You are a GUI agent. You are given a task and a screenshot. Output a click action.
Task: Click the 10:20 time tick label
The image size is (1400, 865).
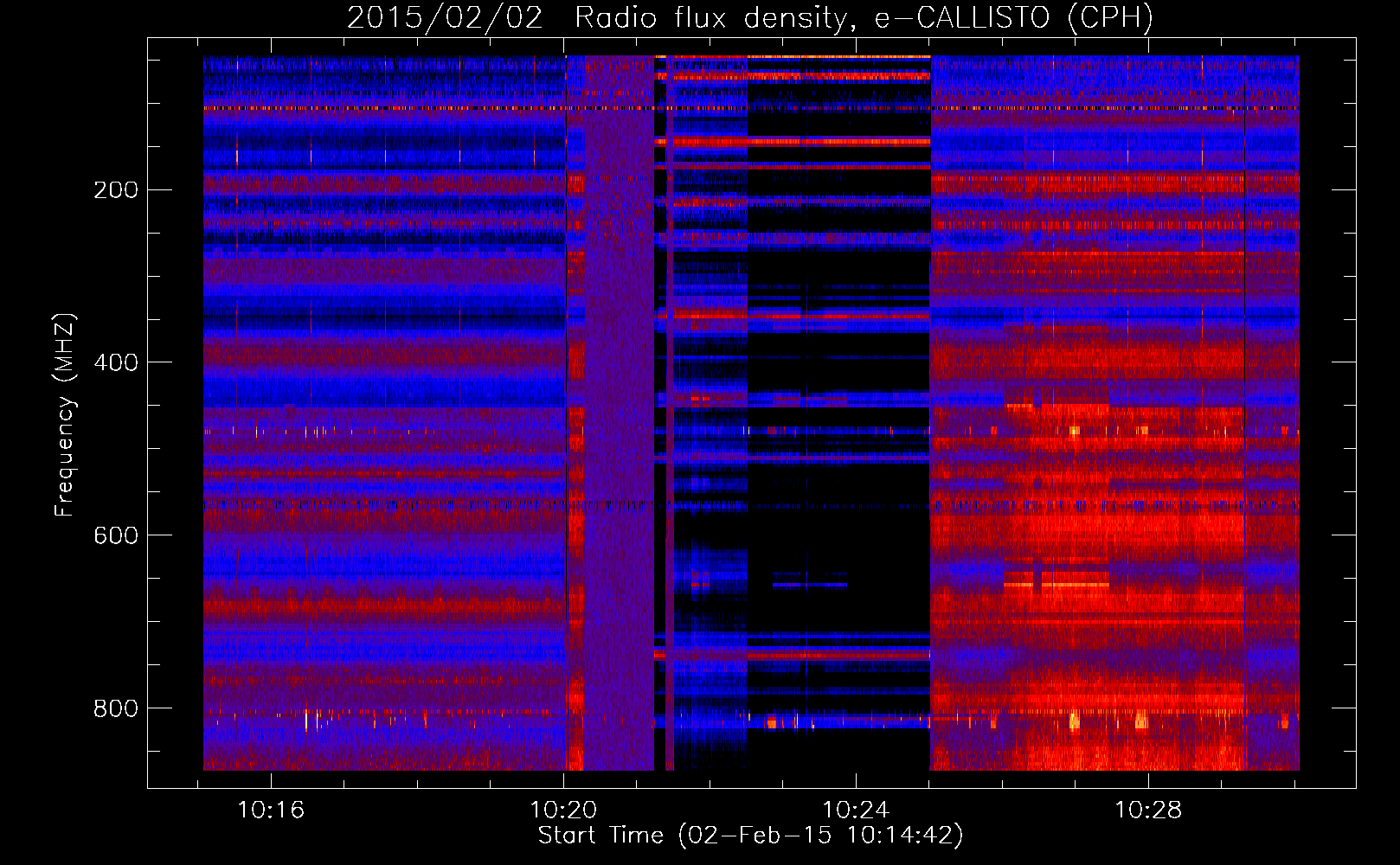(x=563, y=811)
